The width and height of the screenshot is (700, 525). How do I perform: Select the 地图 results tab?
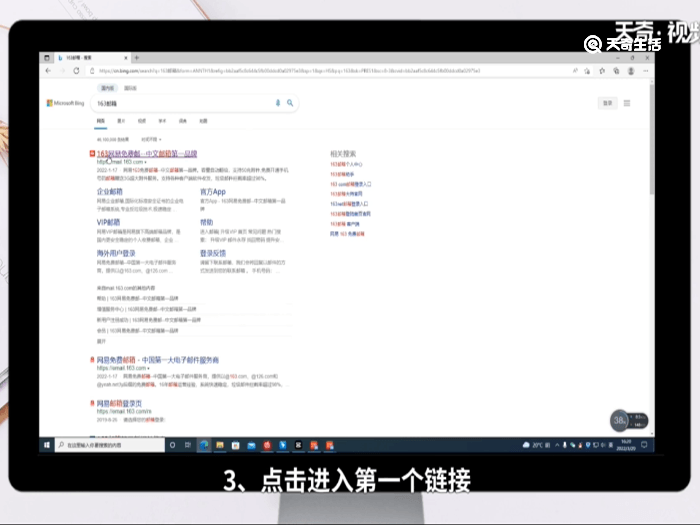click(x=203, y=121)
